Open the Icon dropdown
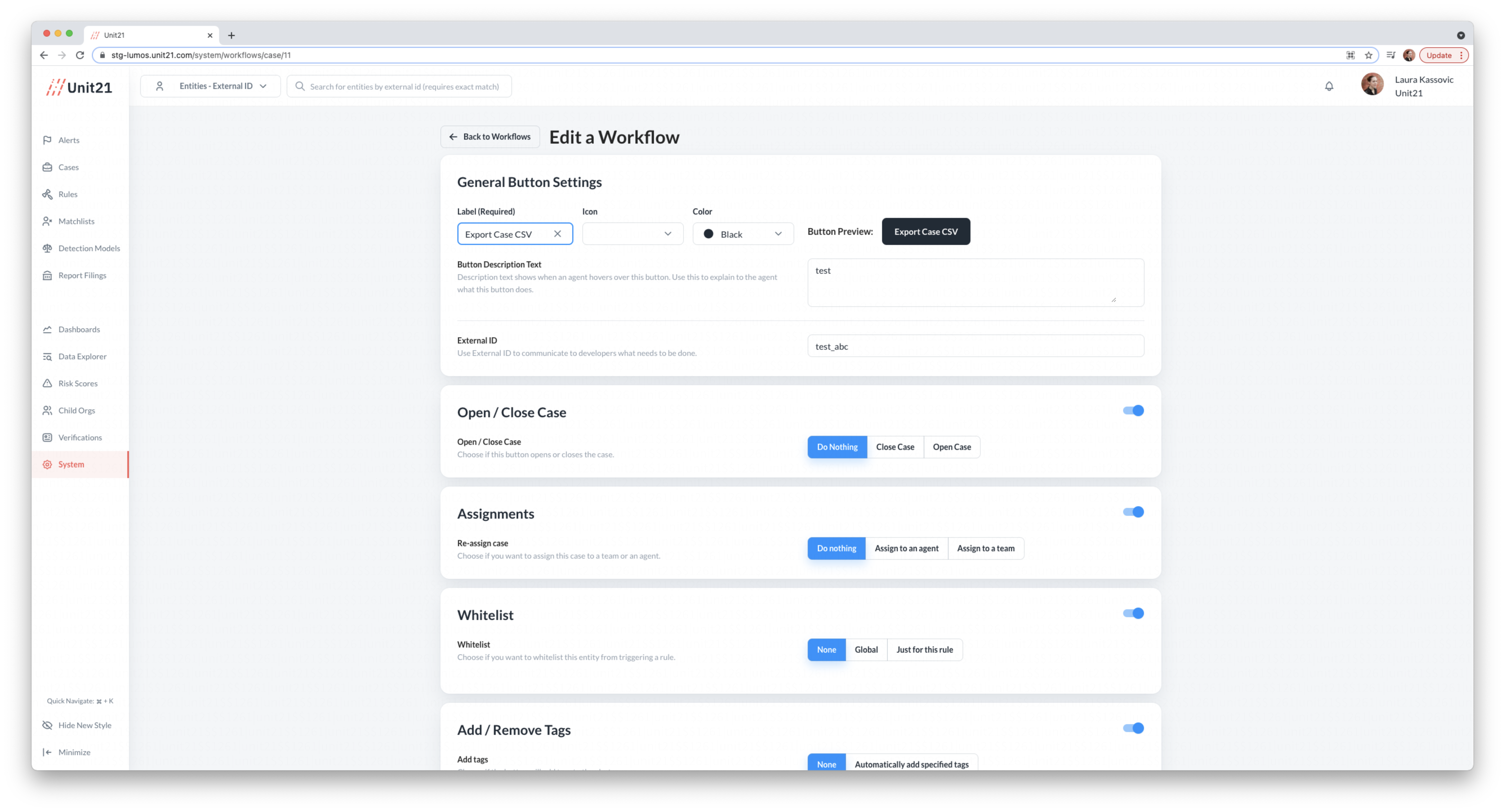Viewport: 1505px width, 812px height. pos(632,234)
